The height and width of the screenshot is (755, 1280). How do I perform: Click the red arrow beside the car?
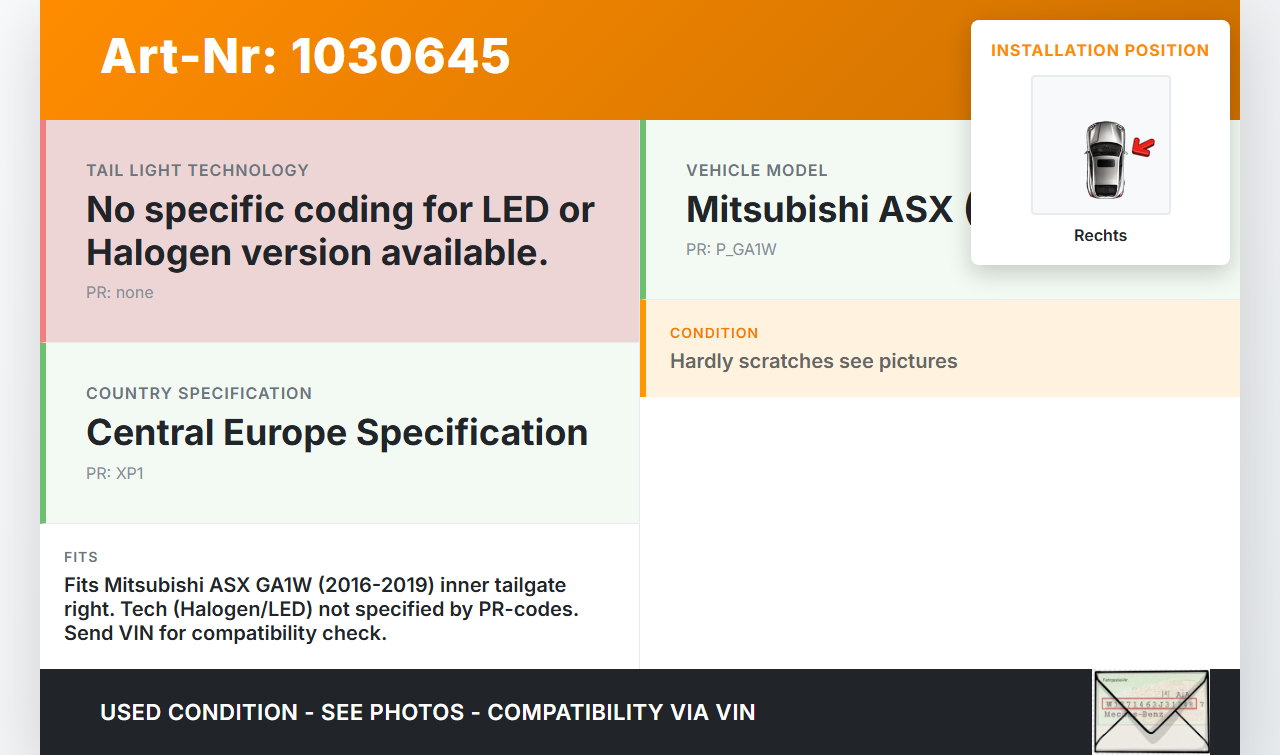pos(1142,148)
